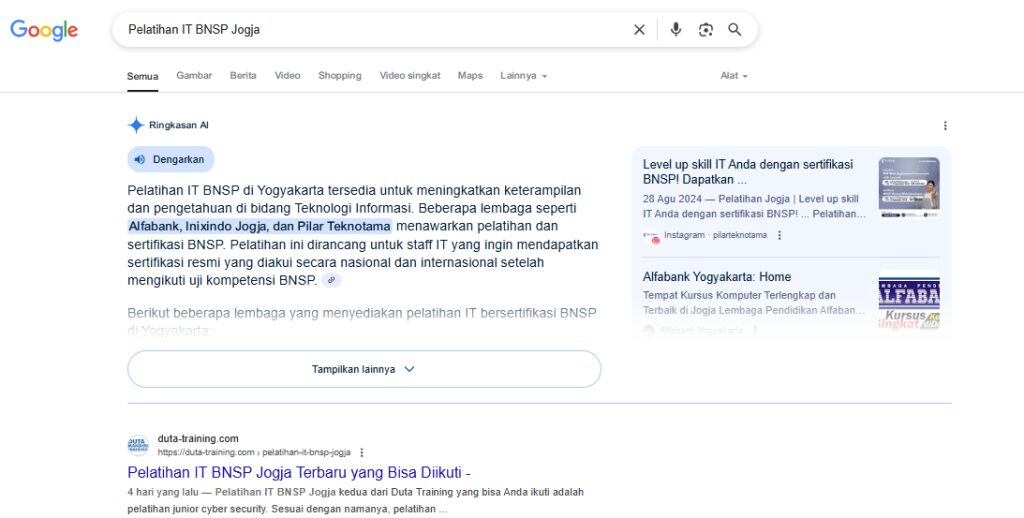Expand the Lainnya dropdown
1024x518 pixels.
524,76
